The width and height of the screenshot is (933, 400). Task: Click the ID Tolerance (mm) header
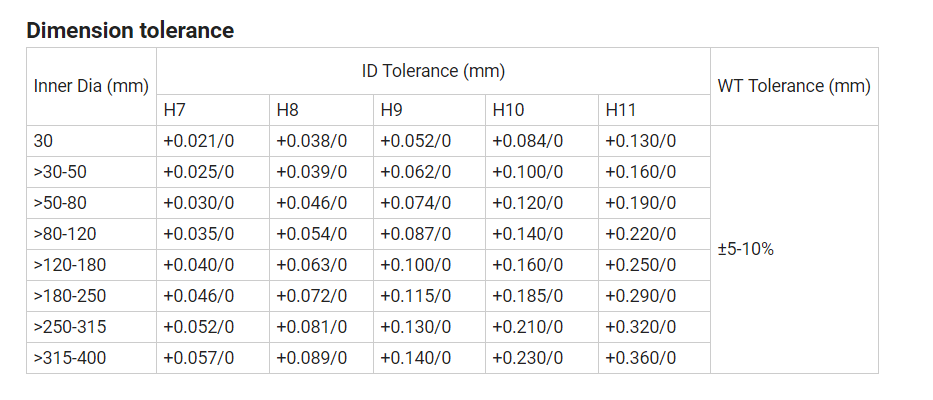pyautogui.click(x=433, y=71)
